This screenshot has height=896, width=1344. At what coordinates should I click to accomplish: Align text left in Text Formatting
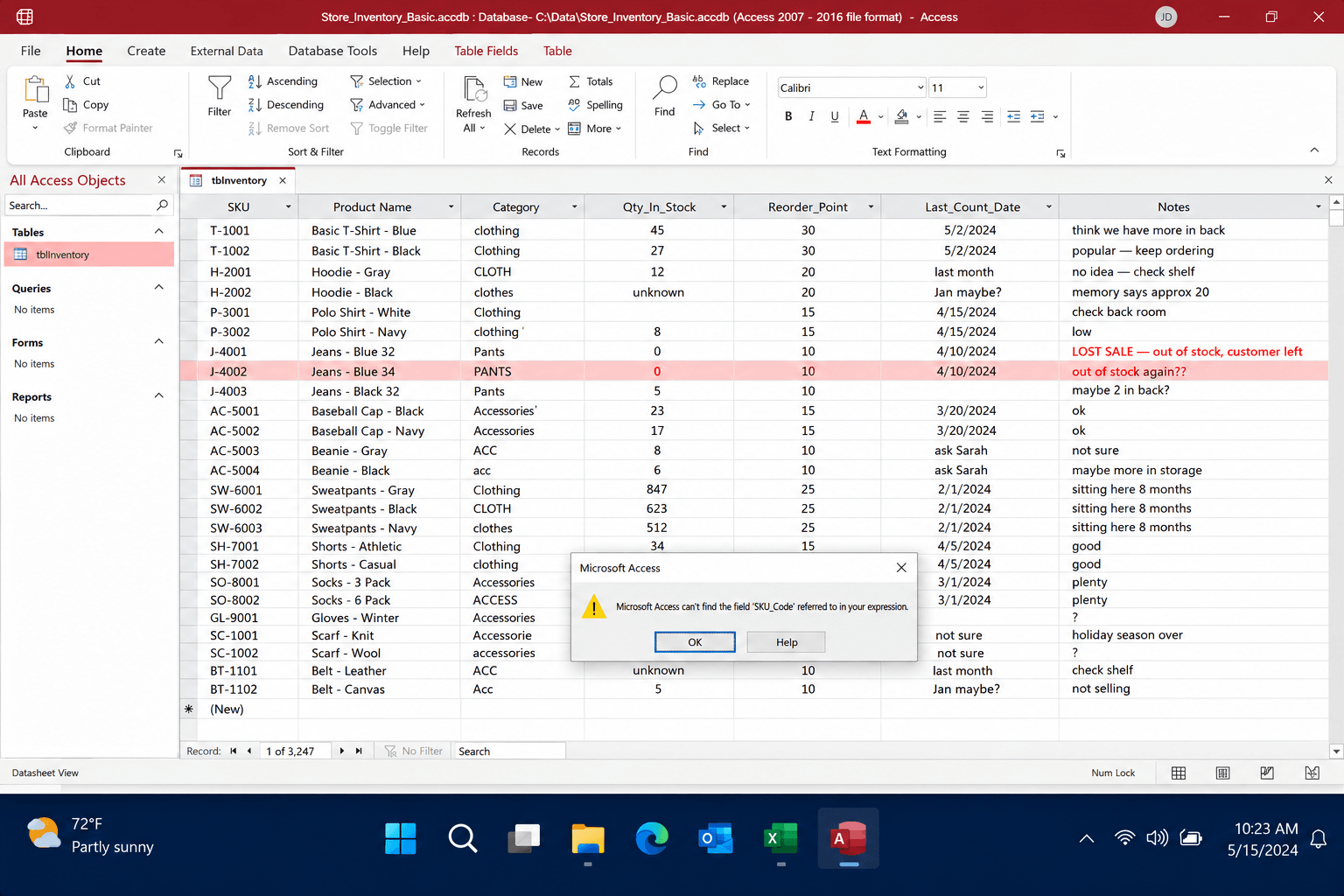pyautogui.click(x=940, y=116)
